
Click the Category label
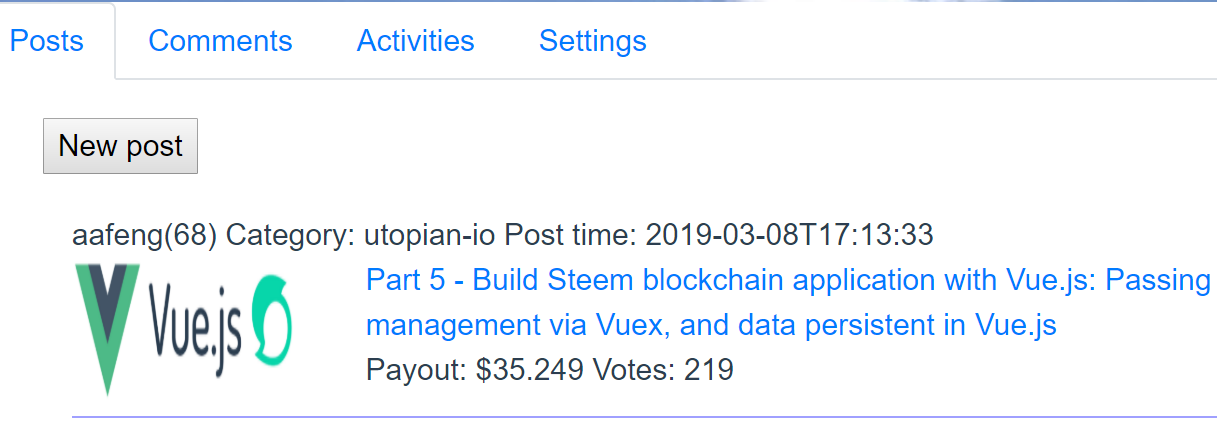click(x=290, y=235)
